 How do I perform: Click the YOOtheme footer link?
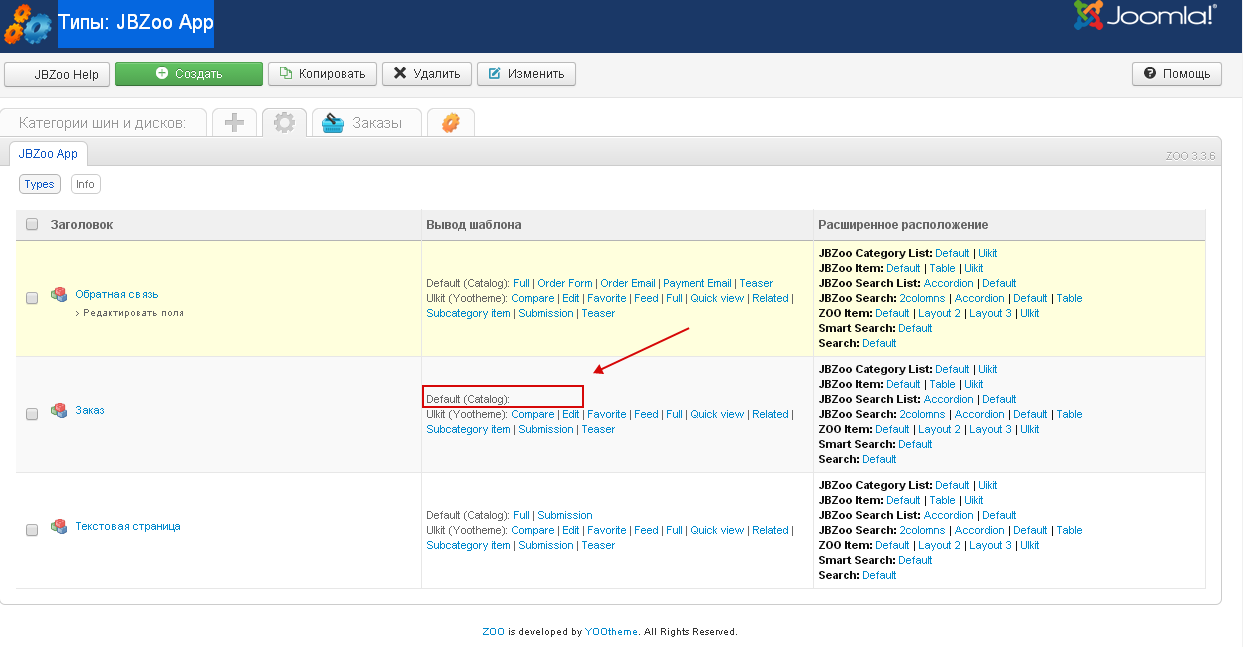coord(611,632)
